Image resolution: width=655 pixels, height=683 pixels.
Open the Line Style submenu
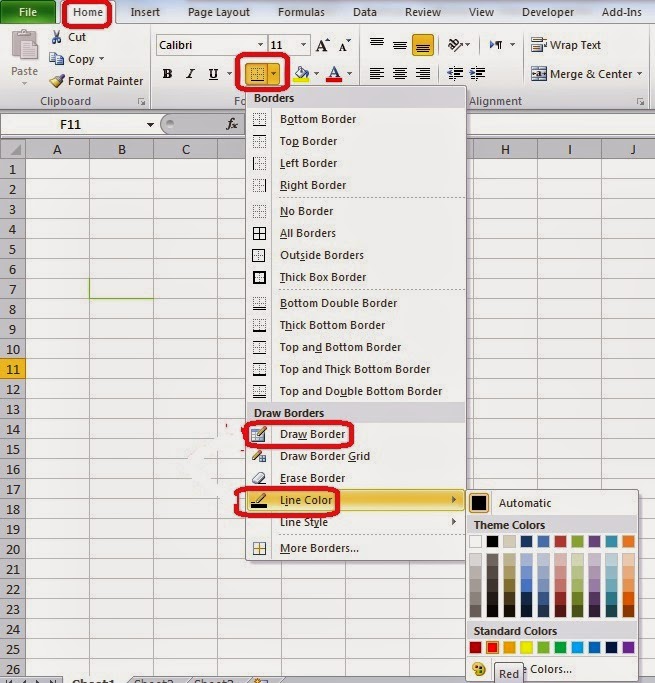tap(356, 522)
